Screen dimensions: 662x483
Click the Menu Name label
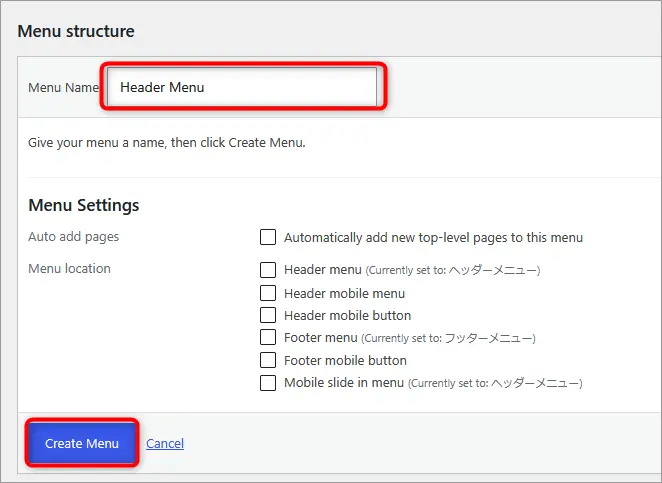(x=63, y=87)
